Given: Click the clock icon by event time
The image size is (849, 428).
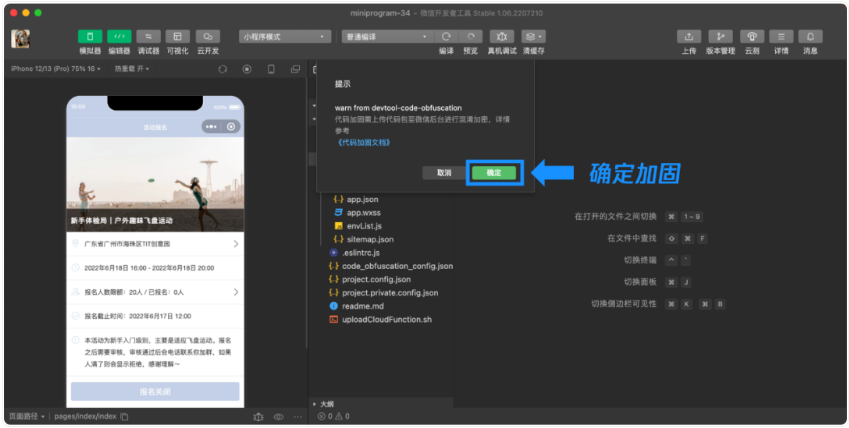Looking at the screenshot, I should click(75, 268).
